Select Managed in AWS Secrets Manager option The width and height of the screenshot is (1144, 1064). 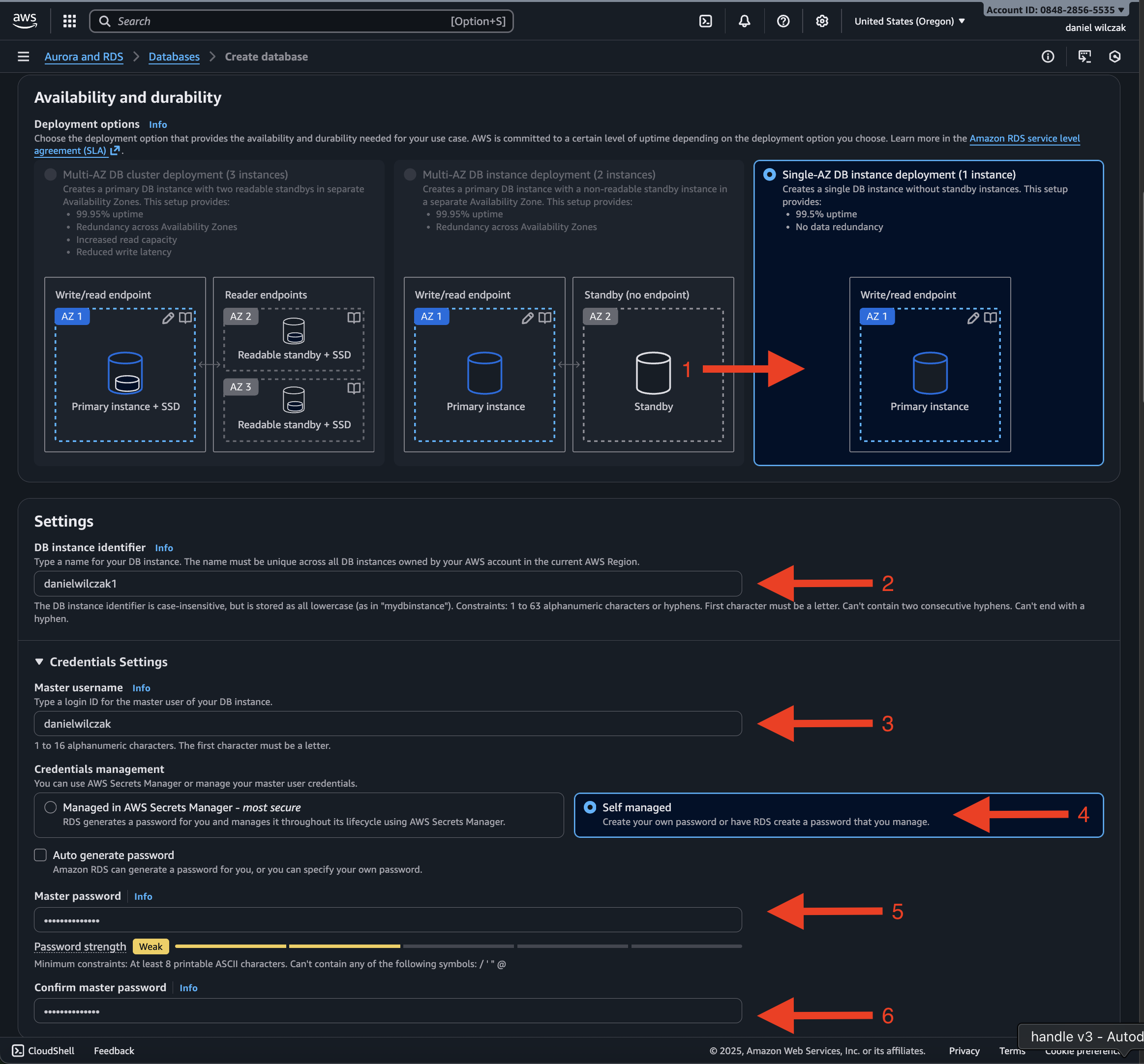tap(51, 807)
